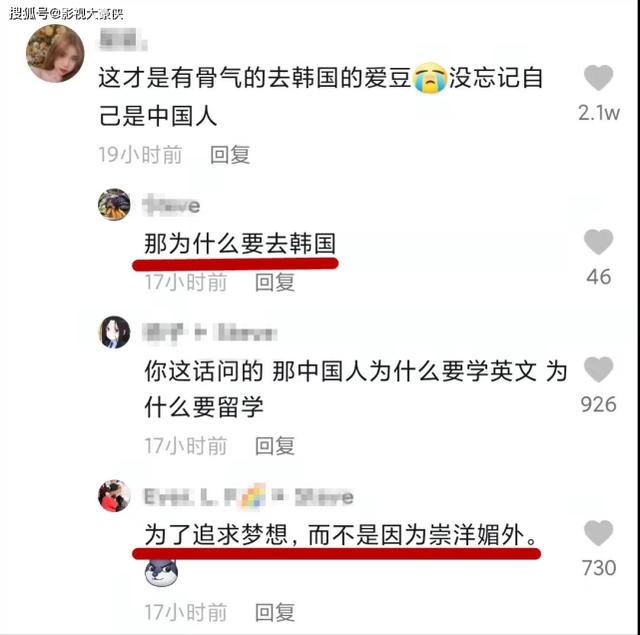Like the comment with 46 likes

pos(598,242)
